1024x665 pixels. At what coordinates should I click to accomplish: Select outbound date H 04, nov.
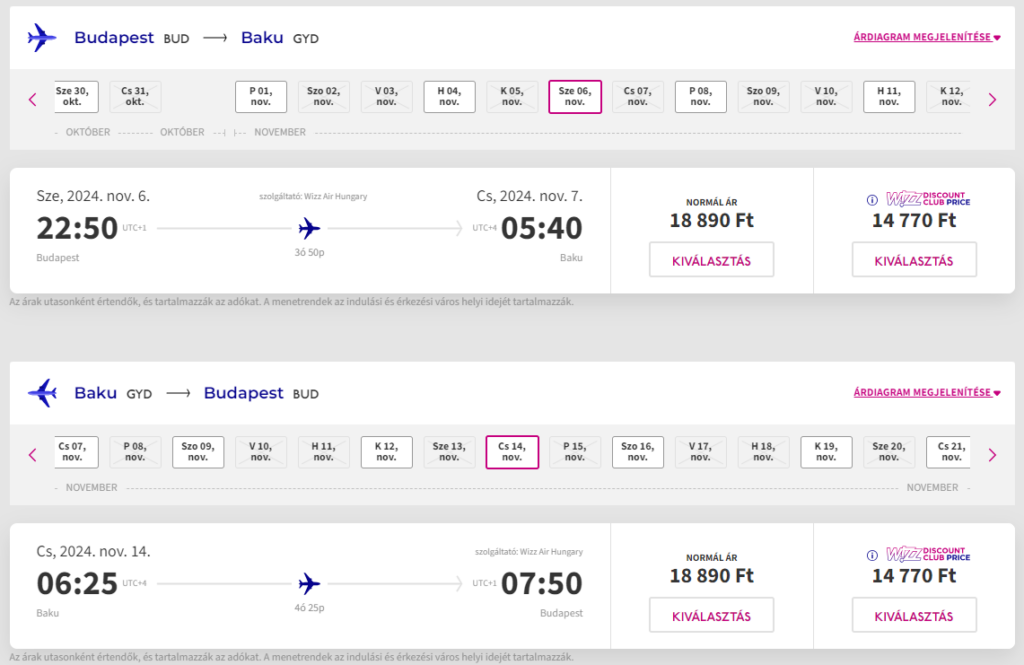coord(449,97)
